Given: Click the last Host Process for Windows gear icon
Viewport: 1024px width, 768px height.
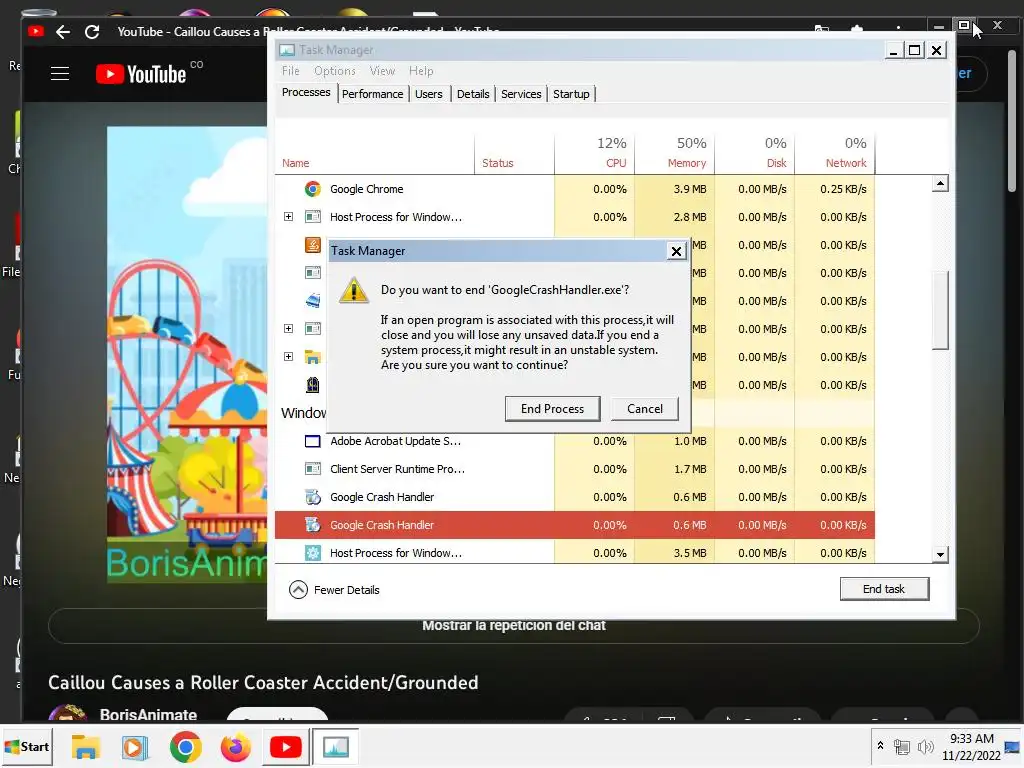Looking at the screenshot, I should tap(313, 552).
